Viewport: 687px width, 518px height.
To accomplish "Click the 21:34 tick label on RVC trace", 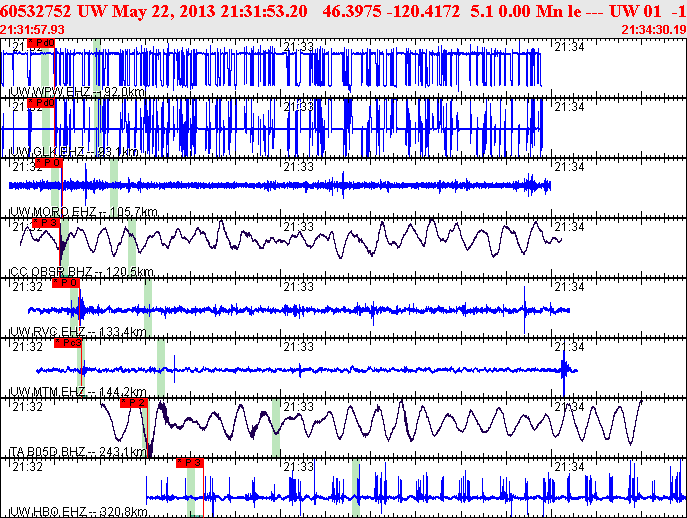I will click(x=569, y=287).
